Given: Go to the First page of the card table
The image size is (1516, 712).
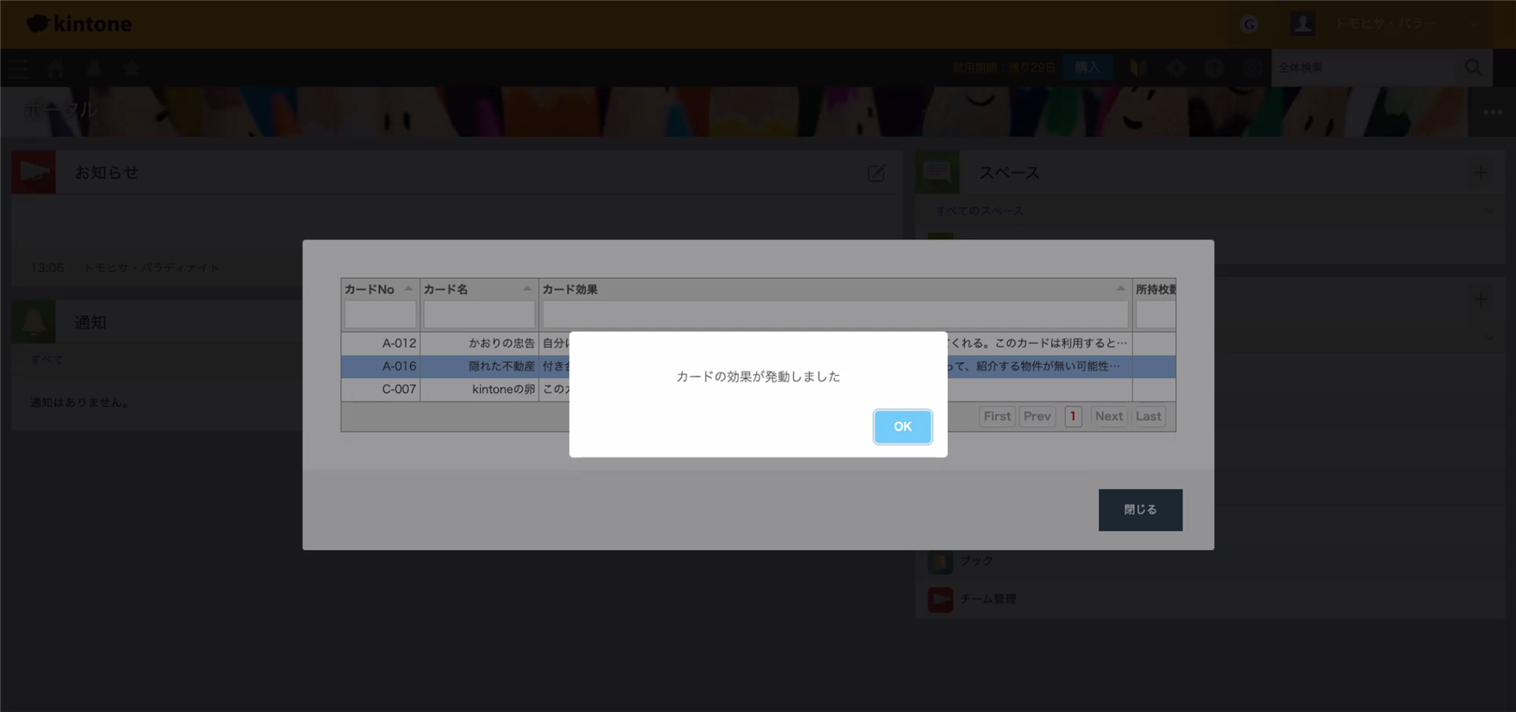Looking at the screenshot, I should tap(997, 416).
